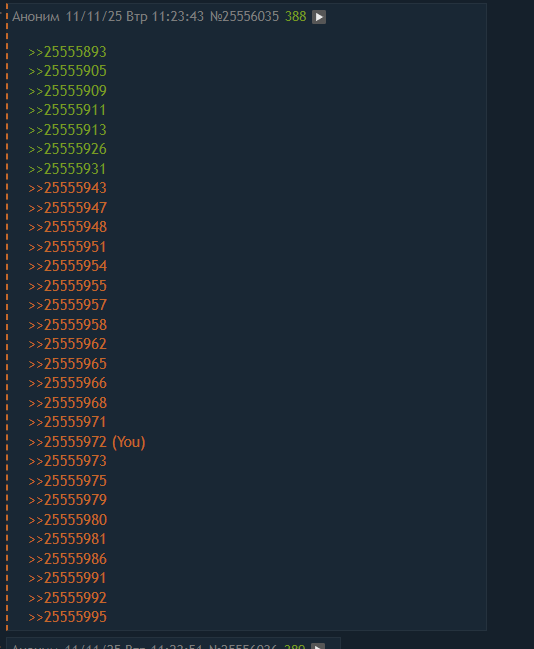Open your own post link >>25555972 (You)
This screenshot has width=534, height=649.
[x=87, y=442]
